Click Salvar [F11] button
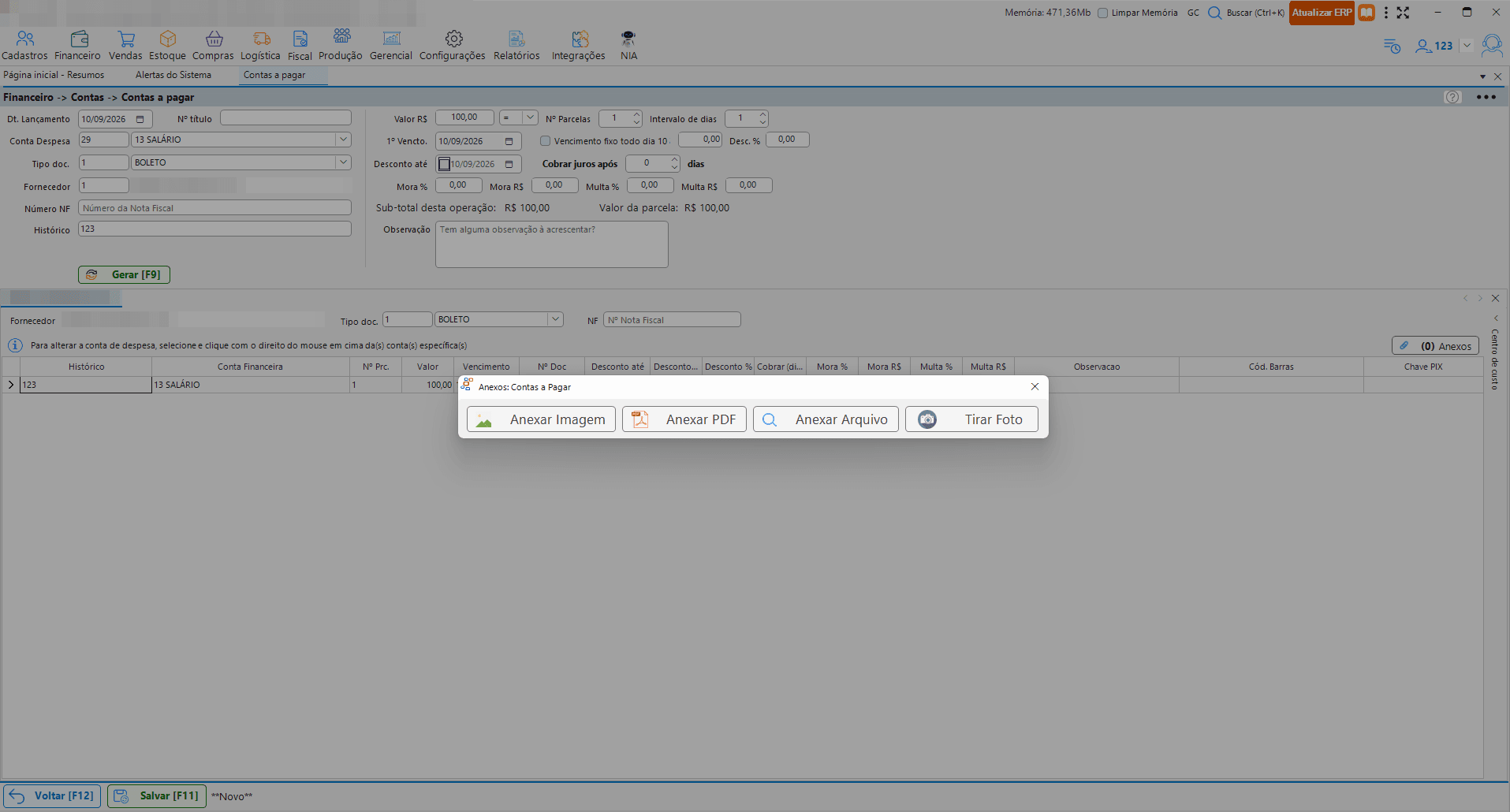Screen dimensions: 1510x812 click(157, 795)
